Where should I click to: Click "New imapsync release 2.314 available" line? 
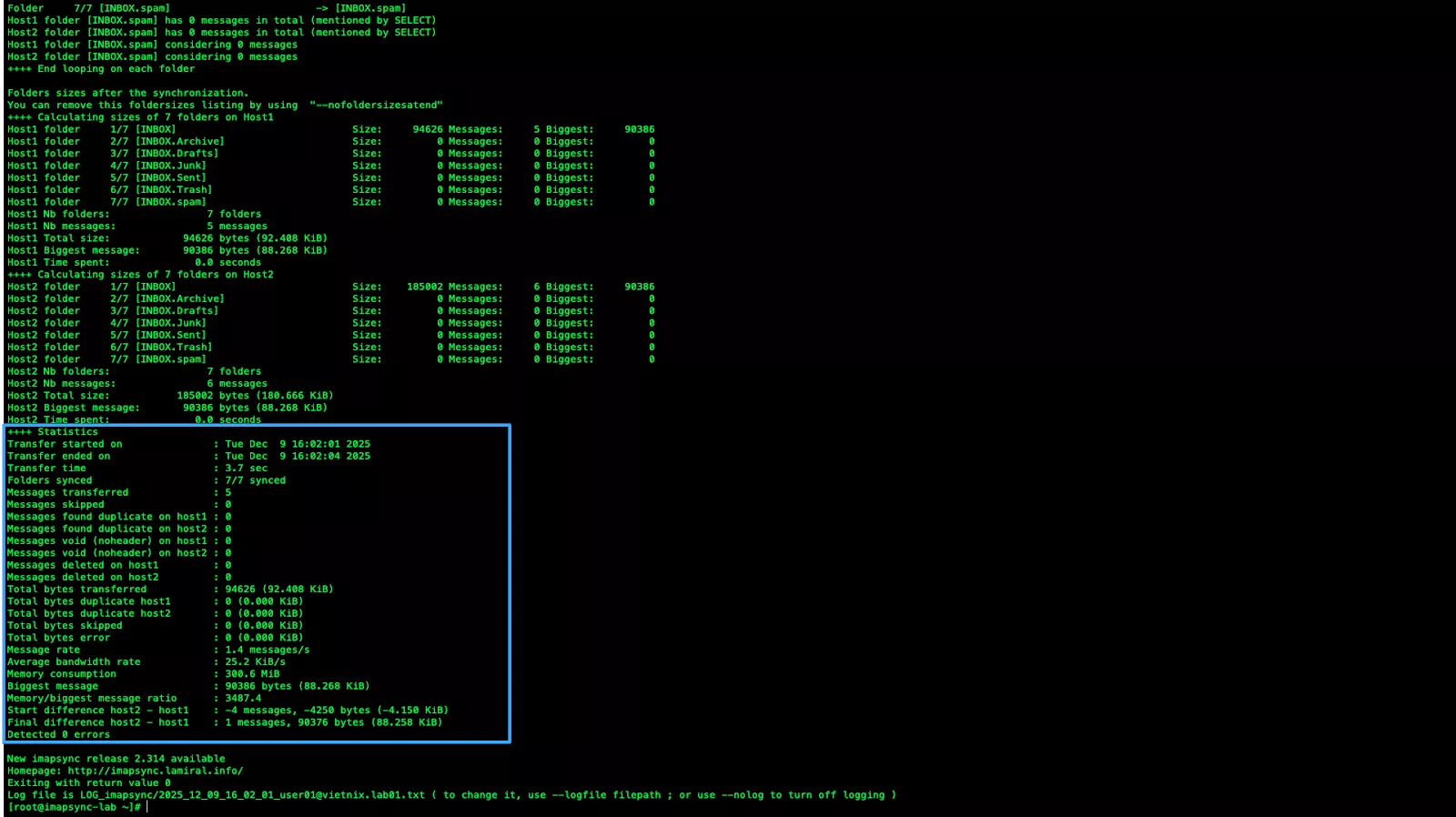click(x=116, y=759)
